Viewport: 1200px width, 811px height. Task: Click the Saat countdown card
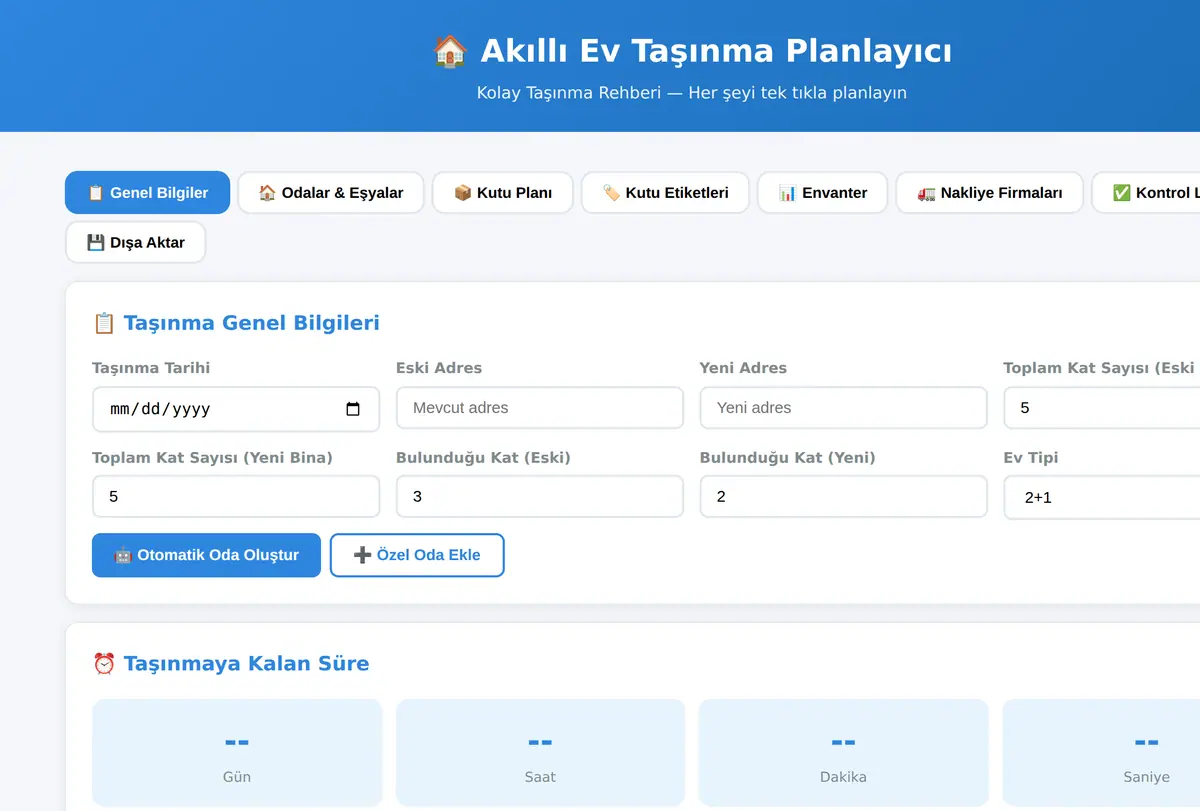point(540,753)
